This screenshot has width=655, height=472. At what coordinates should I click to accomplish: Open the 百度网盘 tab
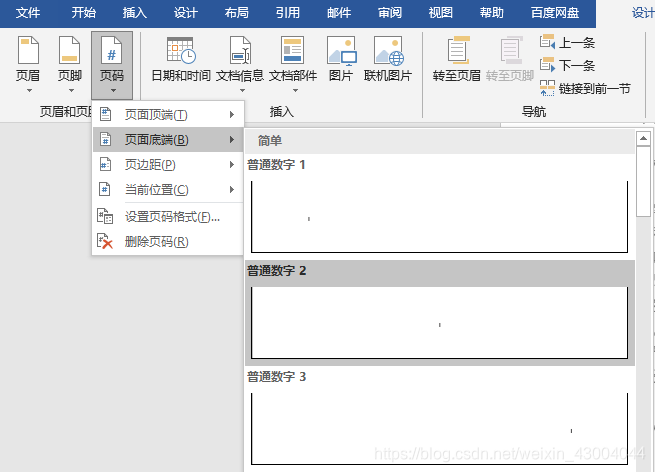coord(555,13)
